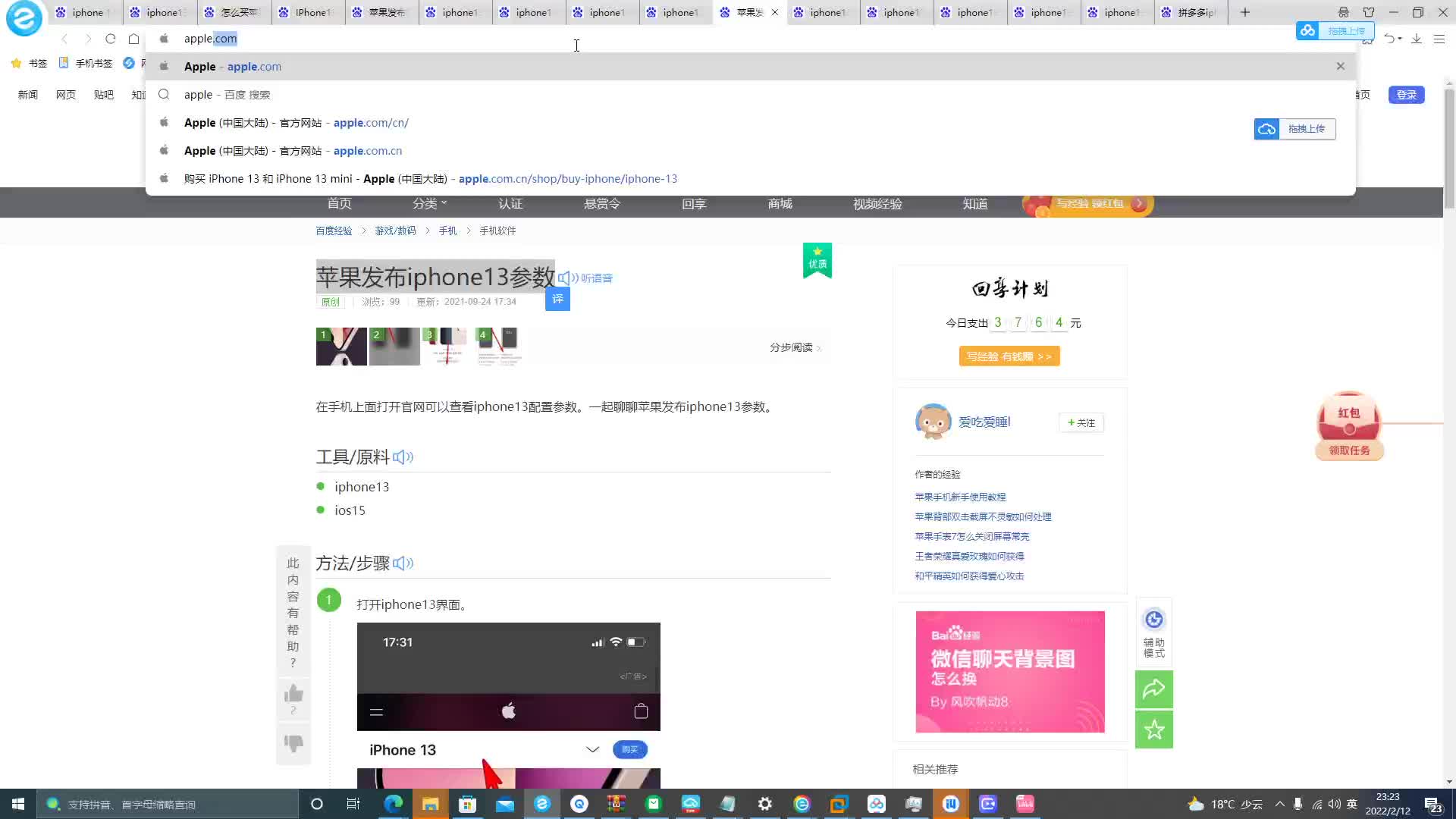This screenshot has height=819, width=1456.
Task: Click the Microsoft Edge browser icon
Action: (394, 803)
